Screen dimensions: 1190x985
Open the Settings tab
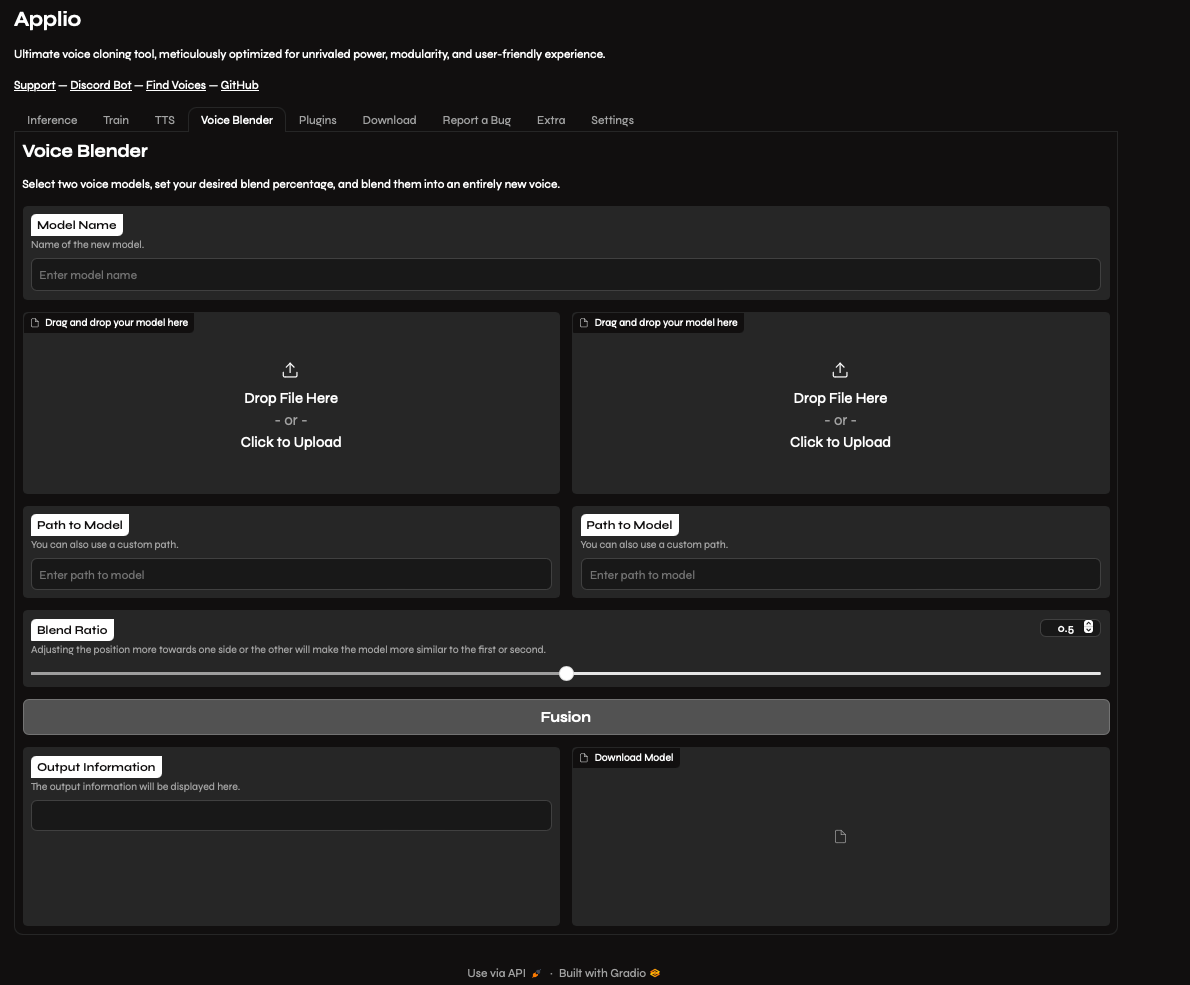[612, 120]
